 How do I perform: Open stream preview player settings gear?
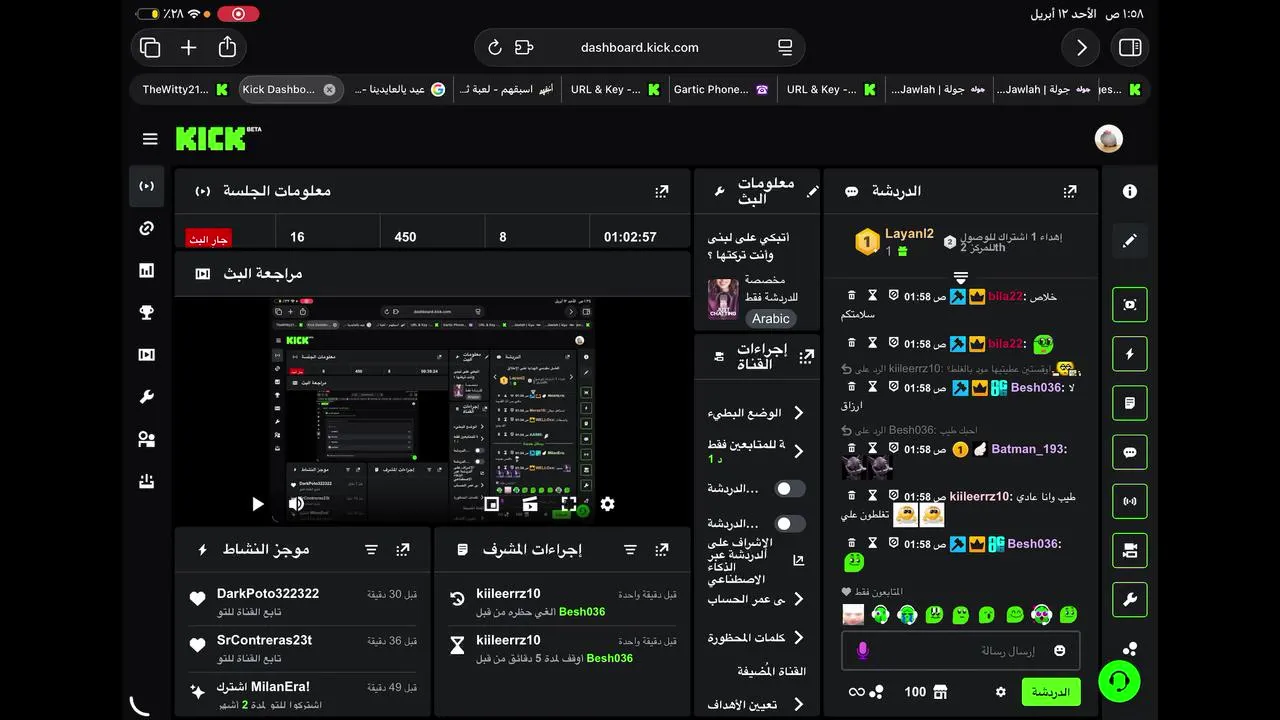click(607, 504)
